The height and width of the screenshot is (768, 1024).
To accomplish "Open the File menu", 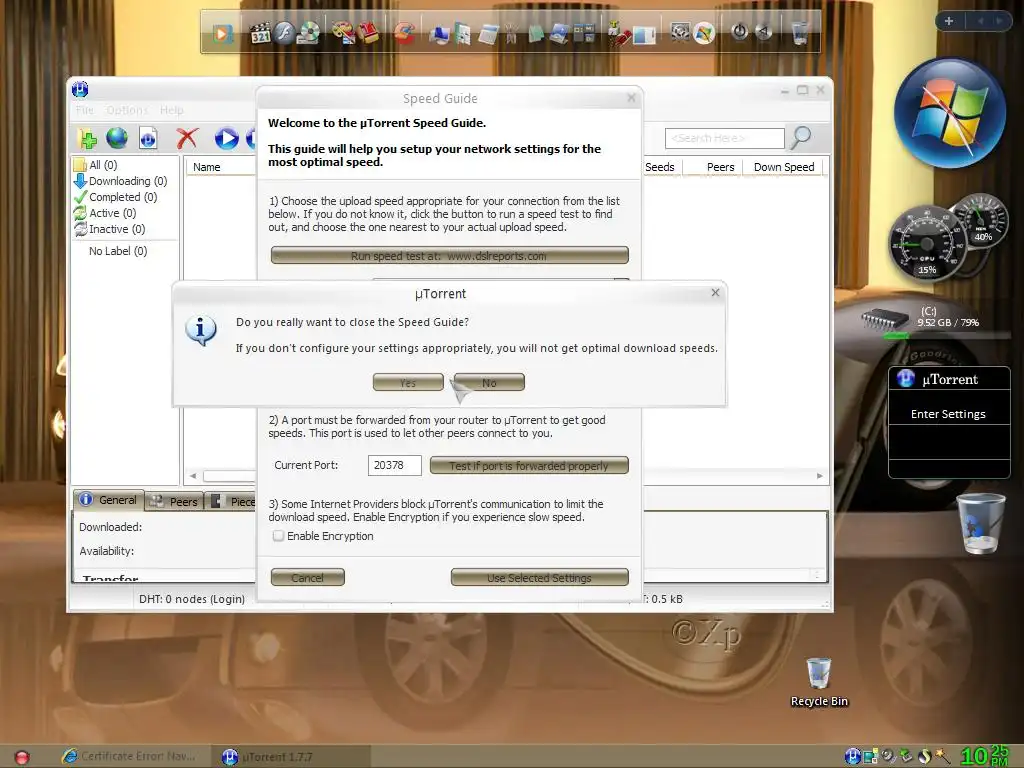I will point(85,110).
